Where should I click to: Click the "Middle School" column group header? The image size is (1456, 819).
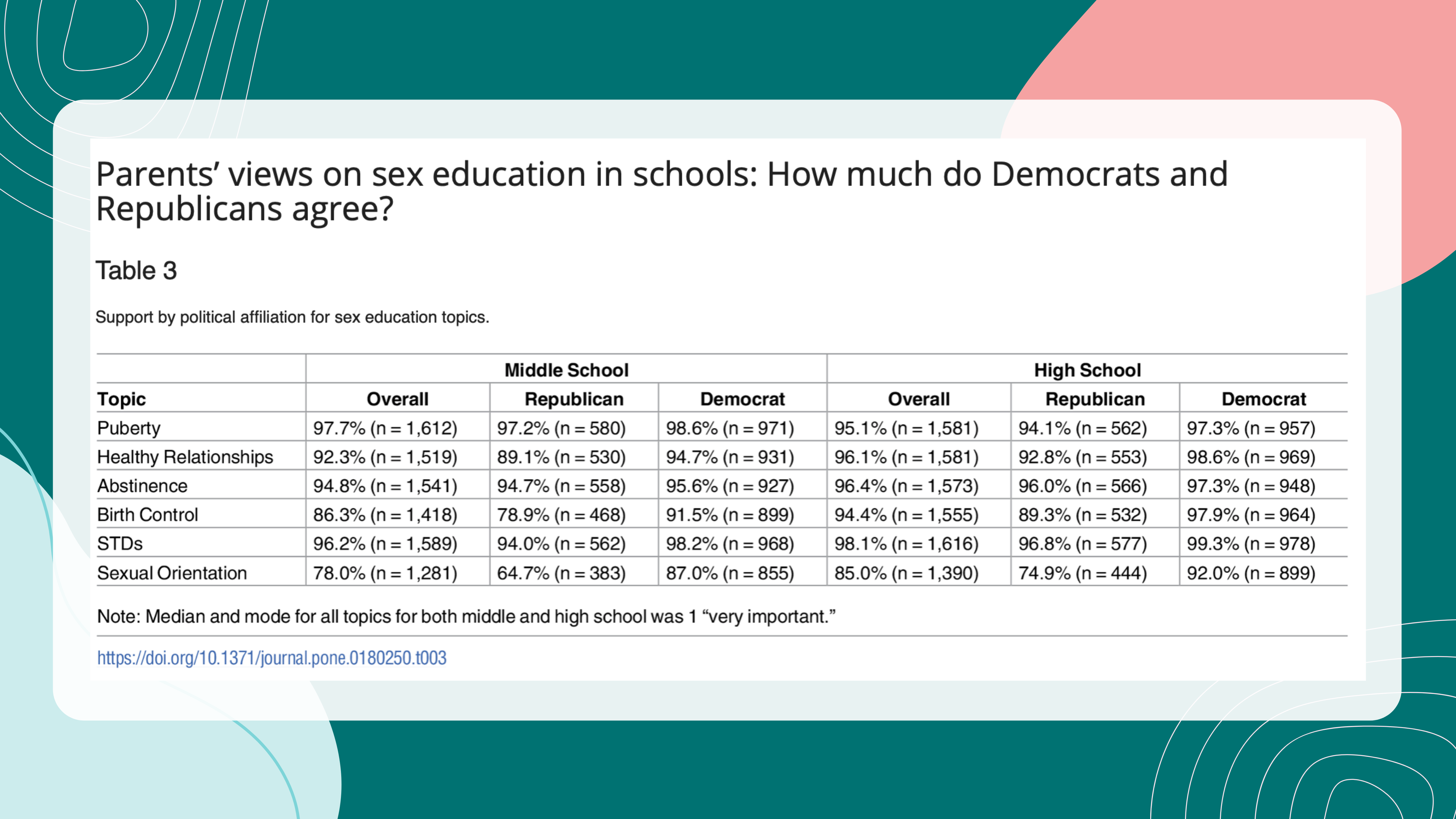(x=566, y=370)
